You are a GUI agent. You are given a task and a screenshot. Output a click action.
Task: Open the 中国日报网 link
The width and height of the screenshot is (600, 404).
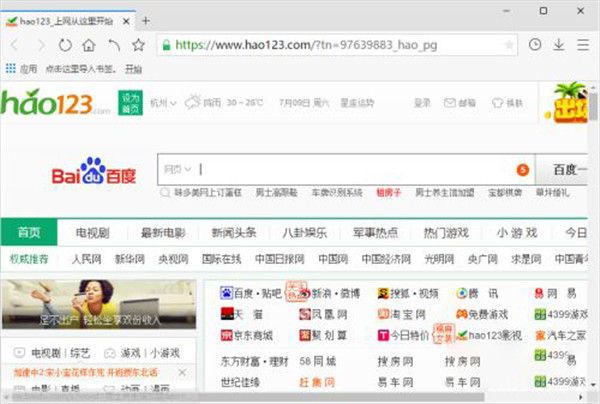point(279,259)
